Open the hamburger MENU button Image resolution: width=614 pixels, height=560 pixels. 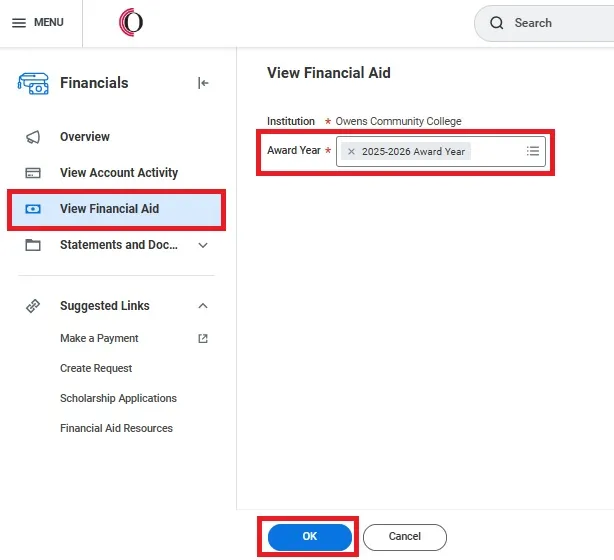click(37, 22)
